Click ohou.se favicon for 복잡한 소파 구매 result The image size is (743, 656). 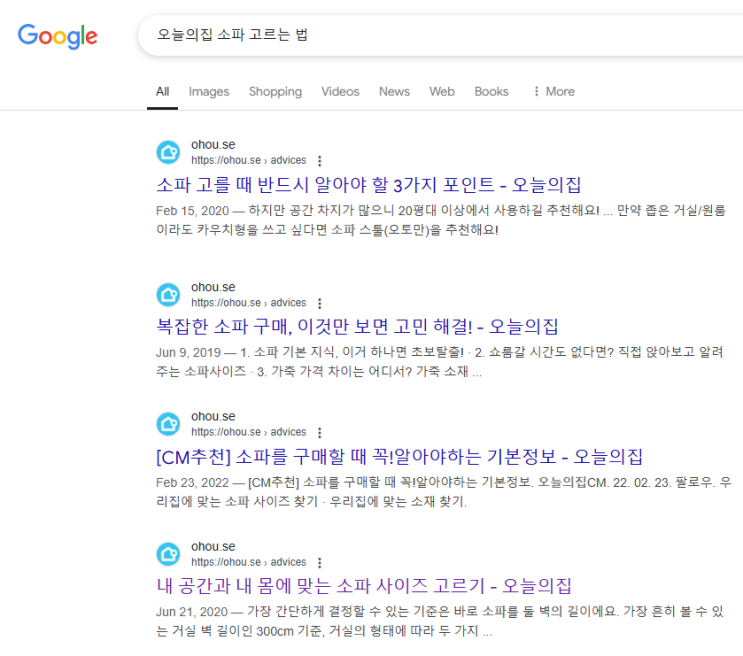coord(168,295)
